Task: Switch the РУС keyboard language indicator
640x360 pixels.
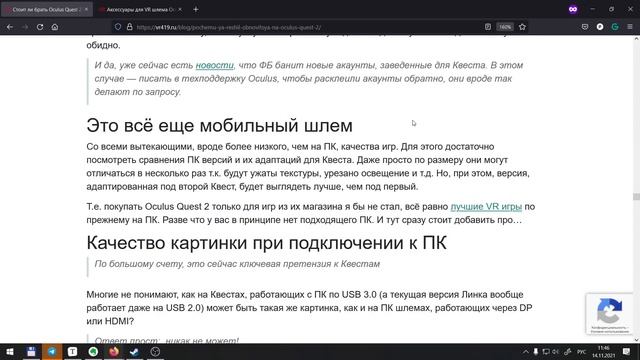Action: tap(582, 352)
